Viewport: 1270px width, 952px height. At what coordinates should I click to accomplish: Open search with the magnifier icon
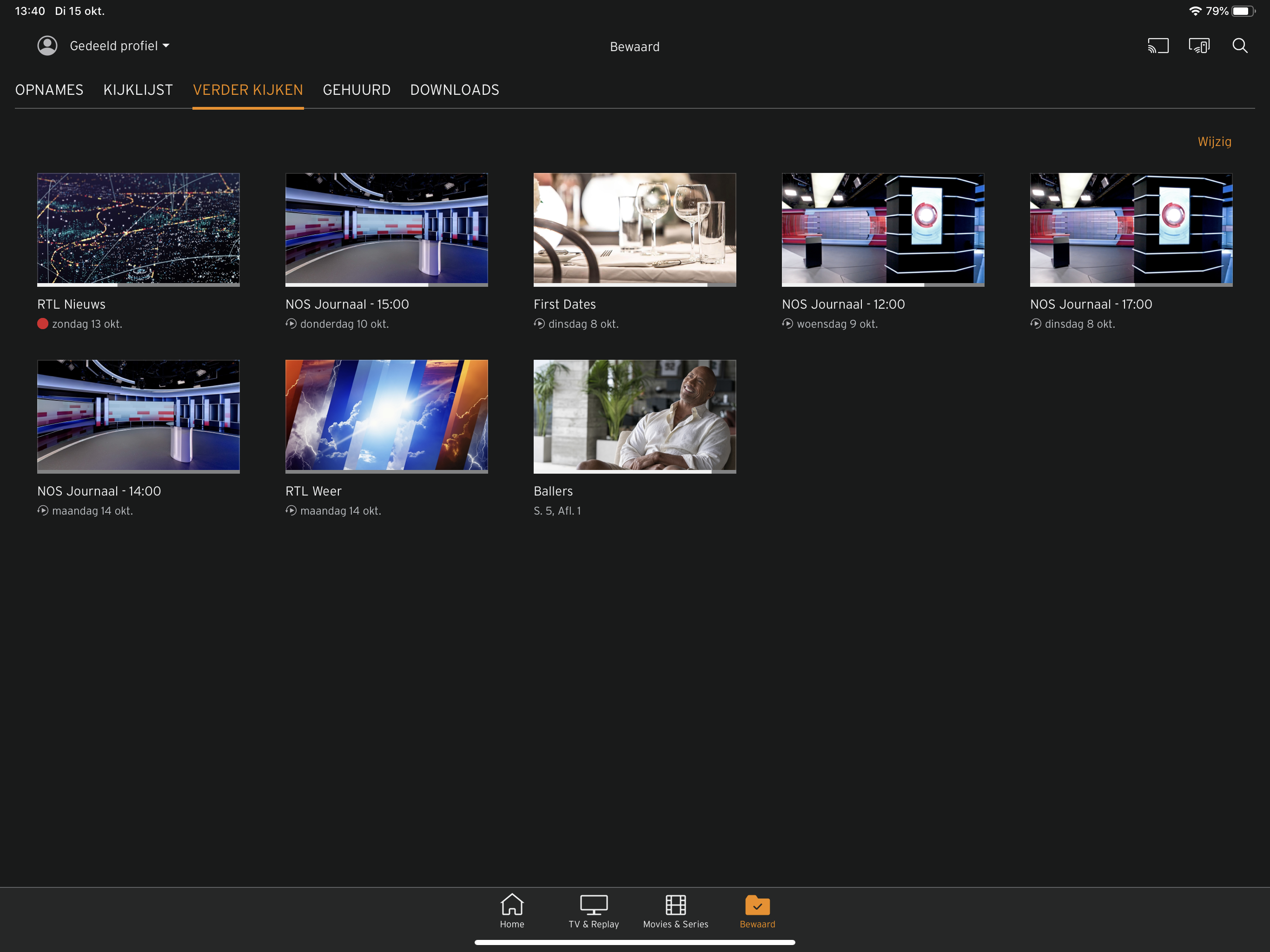pos(1240,46)
